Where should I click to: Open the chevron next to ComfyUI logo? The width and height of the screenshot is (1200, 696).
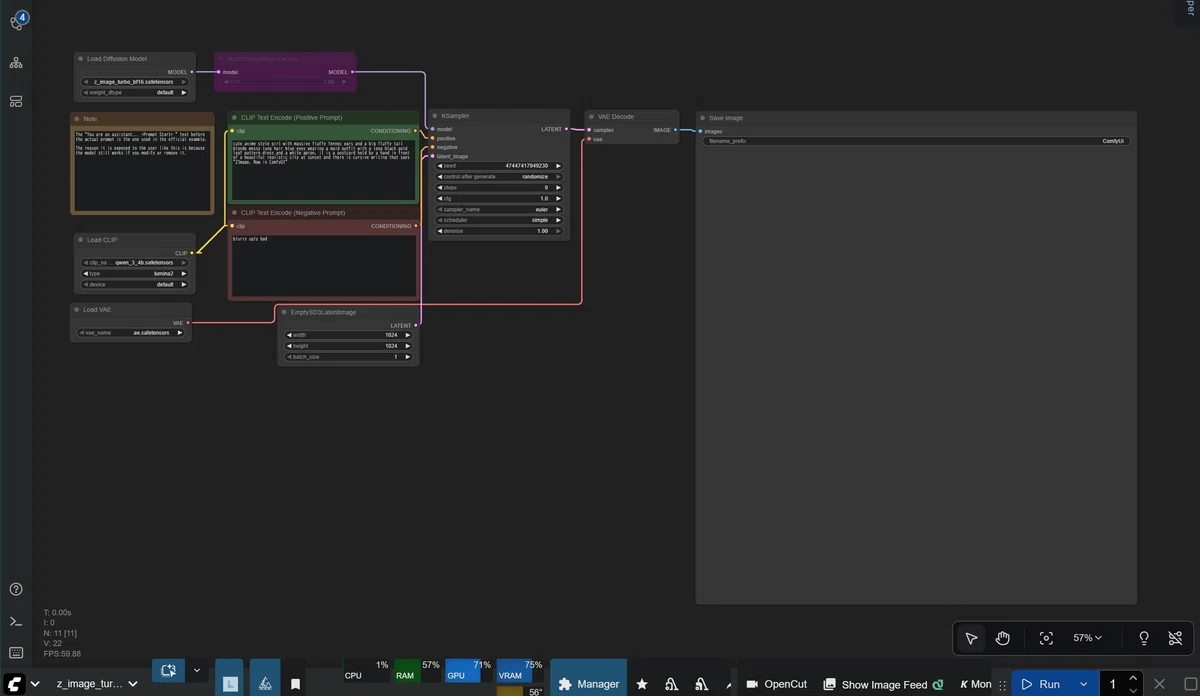point(35,684)
